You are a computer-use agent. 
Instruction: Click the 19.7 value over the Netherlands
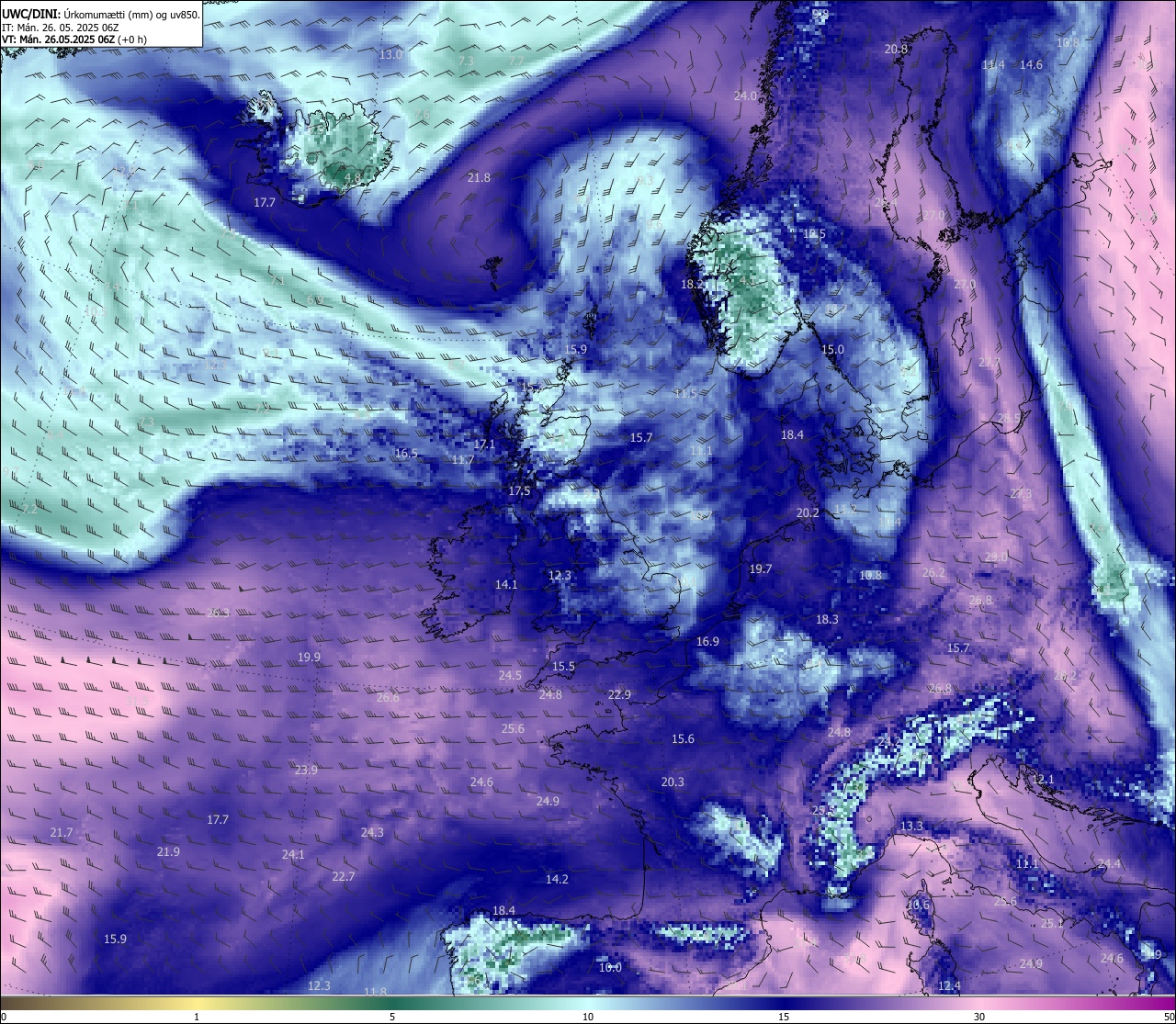760,568
